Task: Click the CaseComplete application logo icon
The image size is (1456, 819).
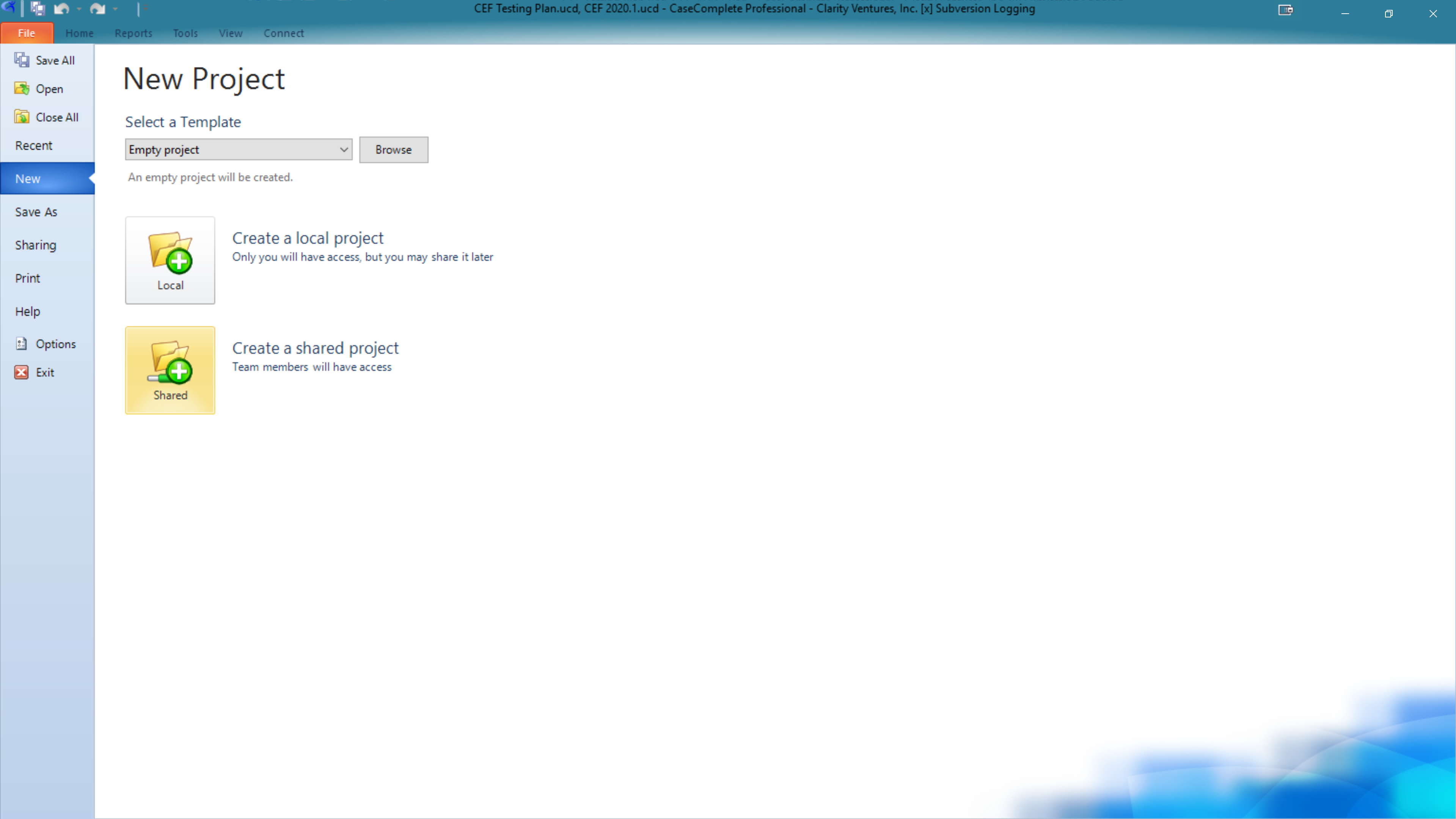Action: [x=8, y=7]
